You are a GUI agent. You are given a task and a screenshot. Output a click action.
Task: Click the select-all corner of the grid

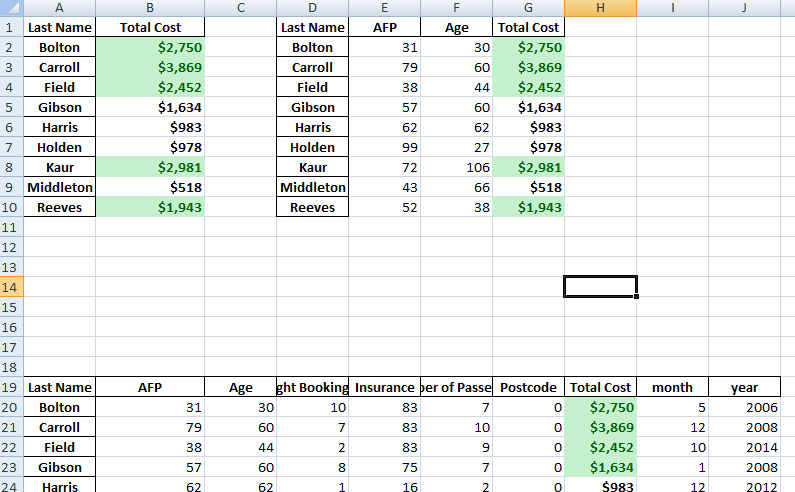tap(10, 8)
